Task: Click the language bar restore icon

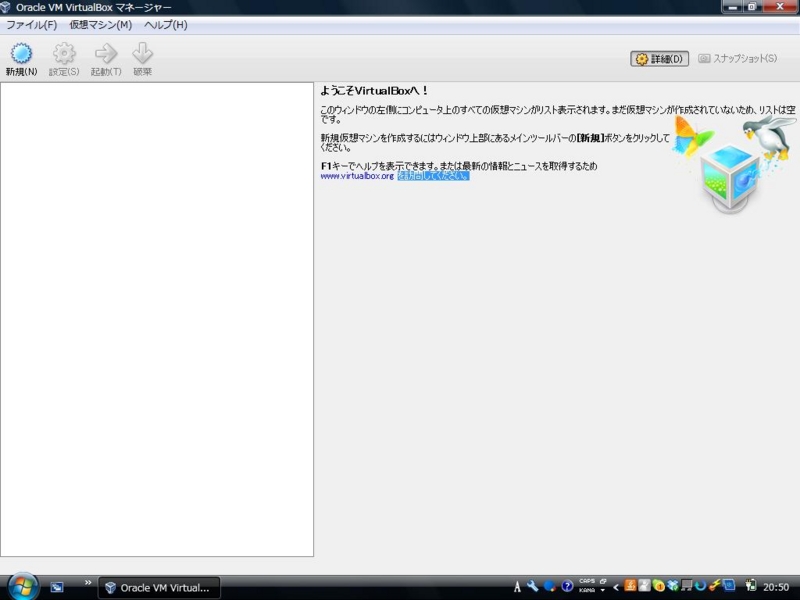Action: coord(603,581)
